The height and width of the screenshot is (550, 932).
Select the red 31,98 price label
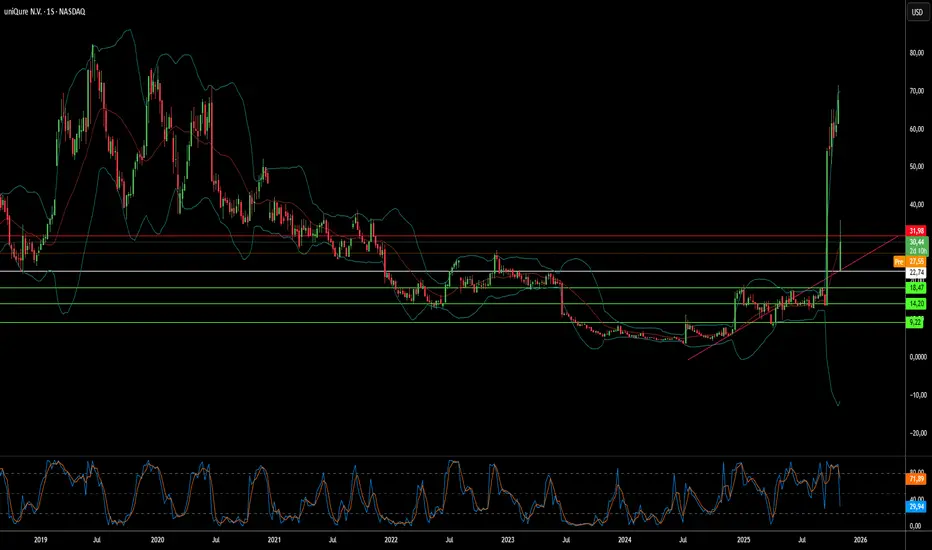point(917,231)
